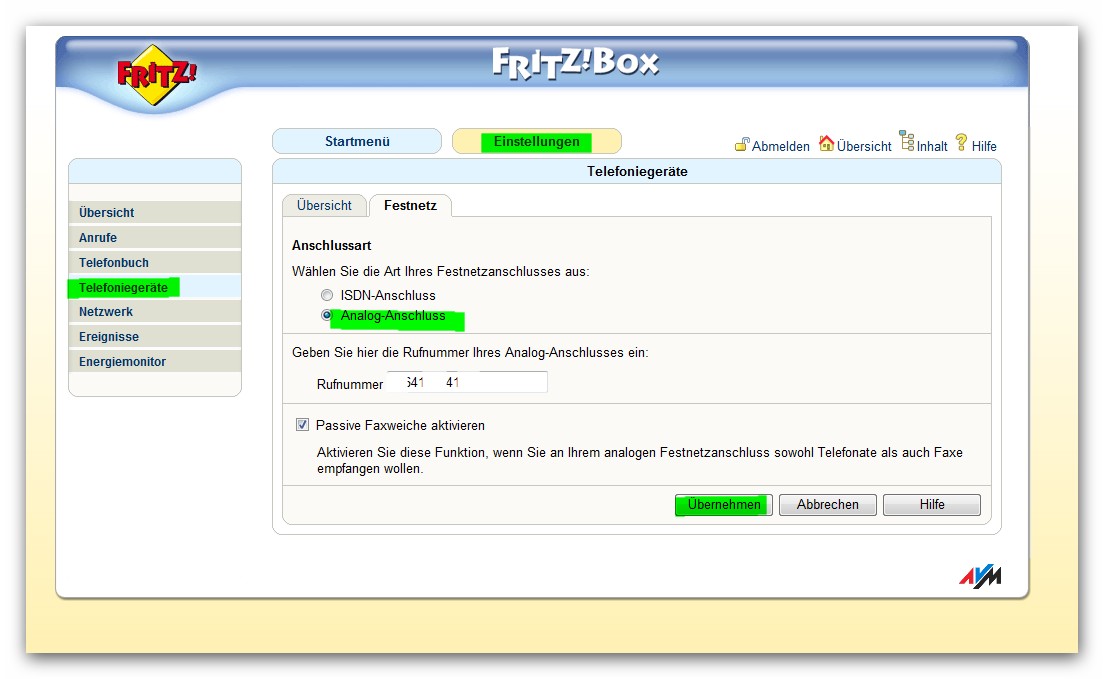Click the Telefoniegeräte panel heading
The width and height of the screenshot is (1104, 679).
click(637, 171)
